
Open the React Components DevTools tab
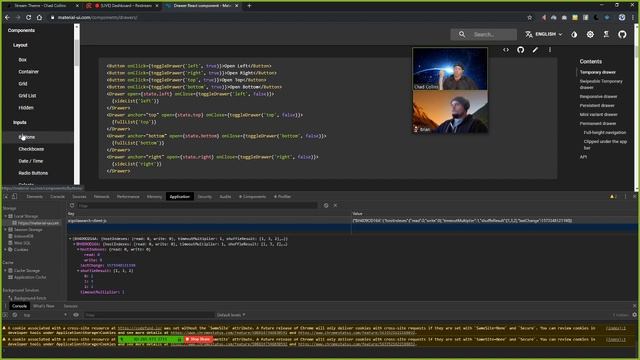[x=252, y=197]
